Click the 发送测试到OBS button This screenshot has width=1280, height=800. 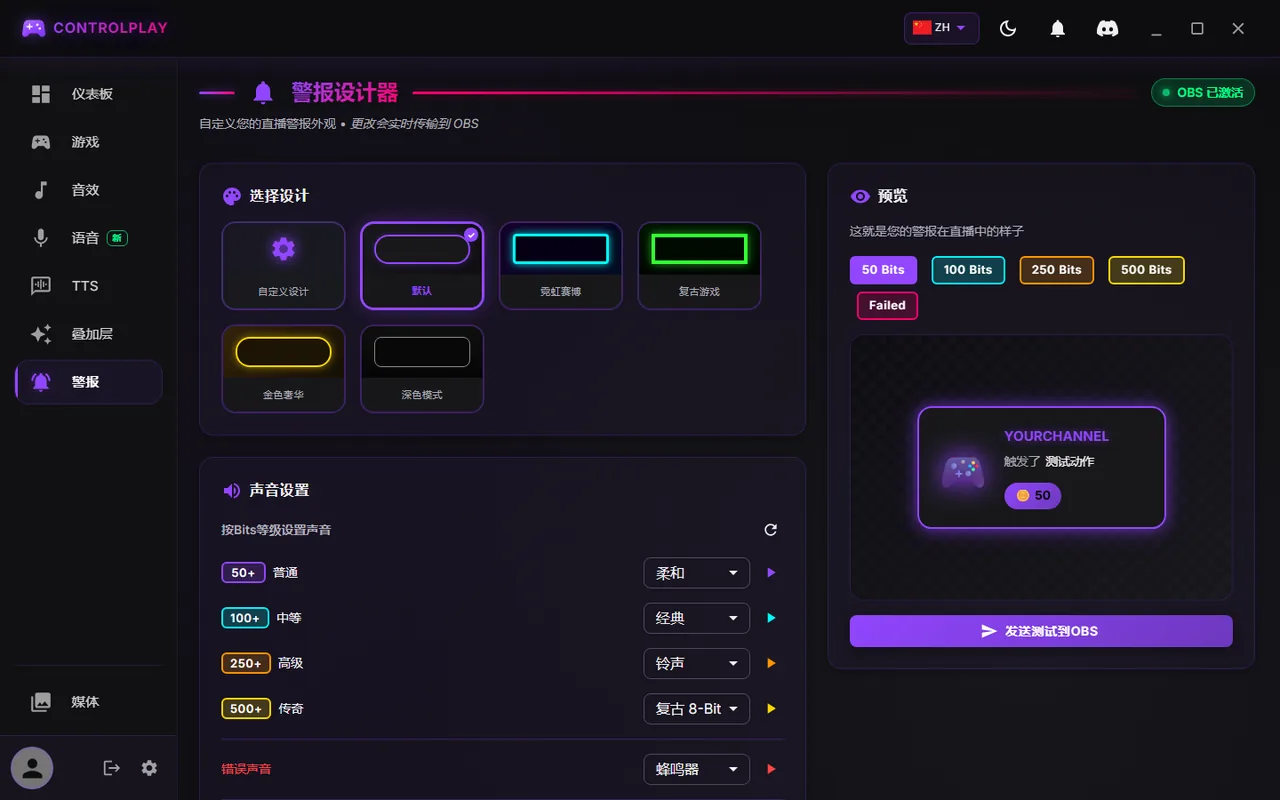1041,631
